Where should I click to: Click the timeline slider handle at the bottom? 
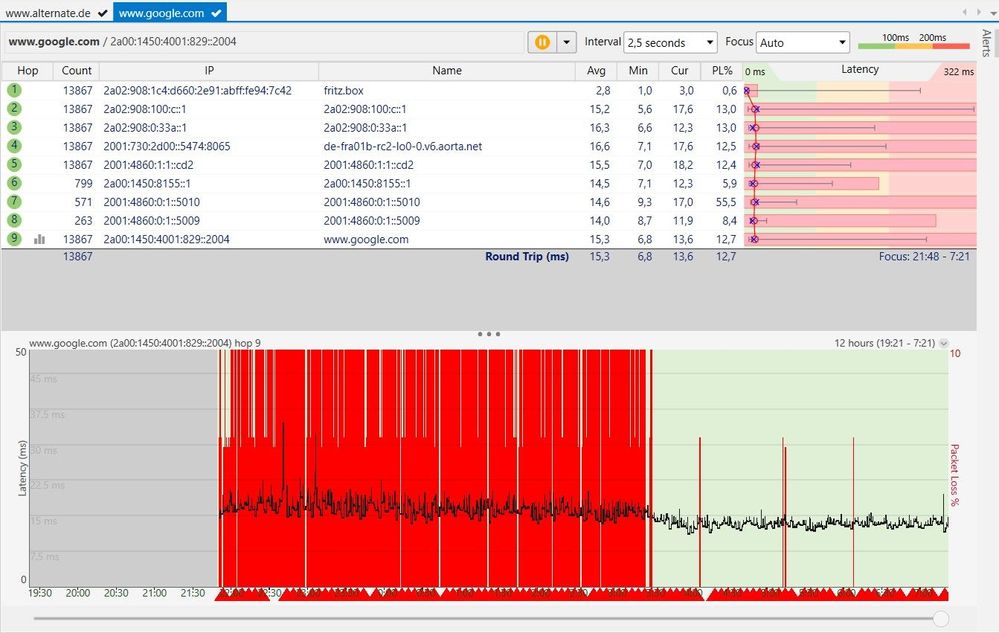click(x=940, y=619)
